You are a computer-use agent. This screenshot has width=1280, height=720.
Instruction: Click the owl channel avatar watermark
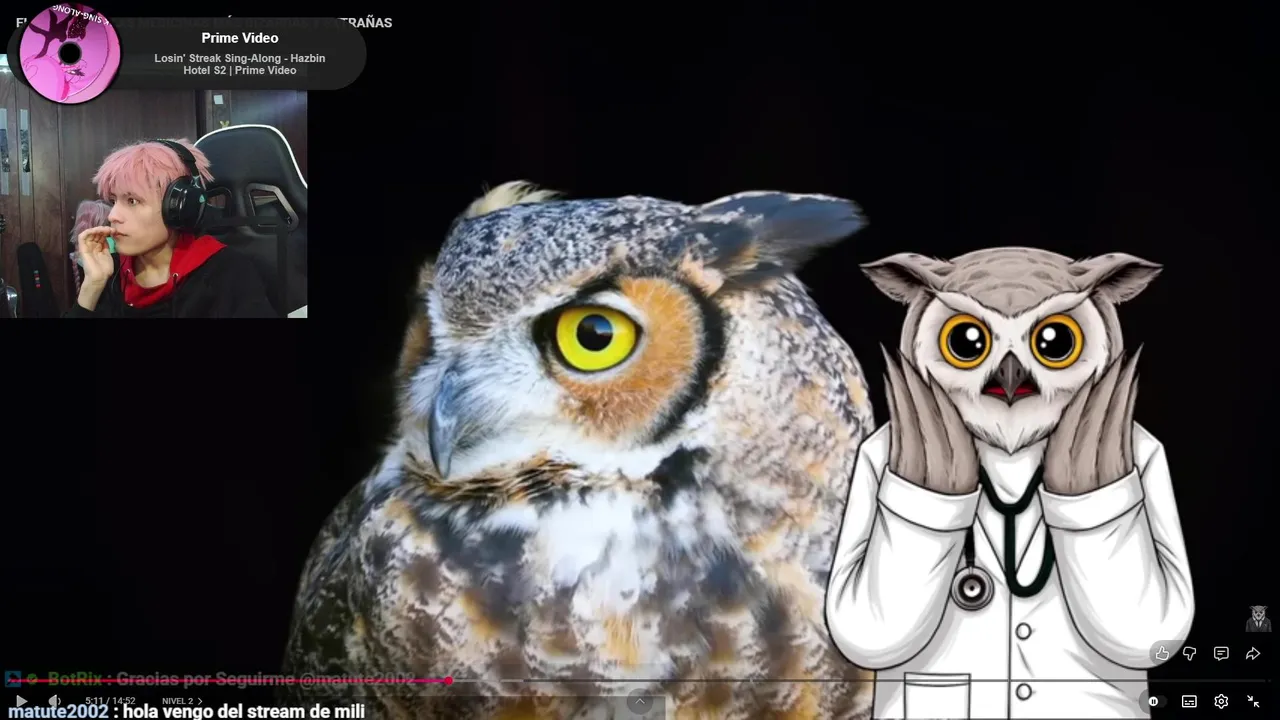(x=1258, y=619)
